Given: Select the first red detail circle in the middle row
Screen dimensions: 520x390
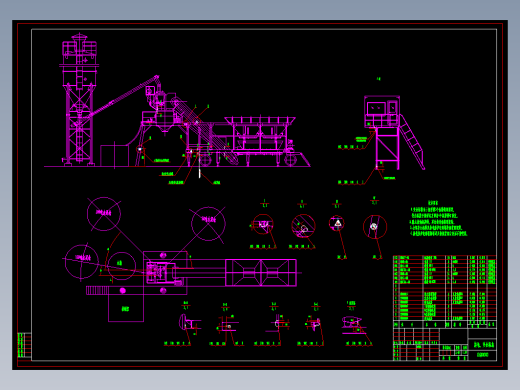Looking at the screenshot, I should pos(263,224).
